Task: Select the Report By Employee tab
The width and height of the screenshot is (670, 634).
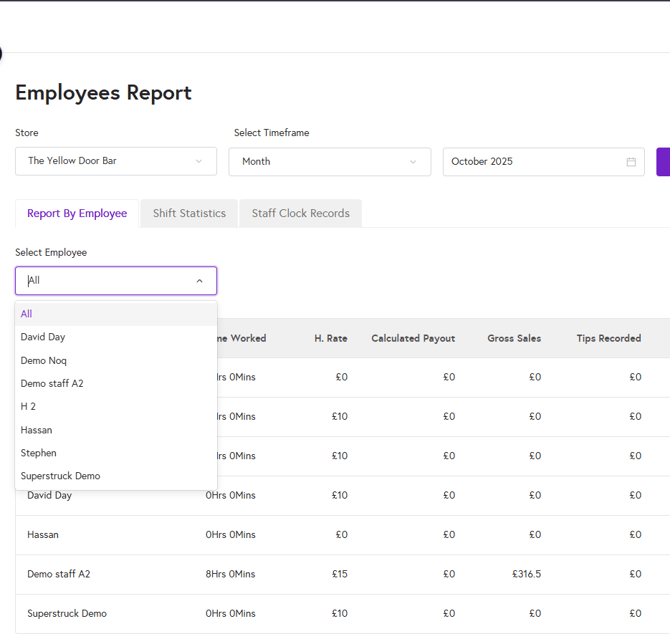Action: pyautogui.click(x=77, y=213)
